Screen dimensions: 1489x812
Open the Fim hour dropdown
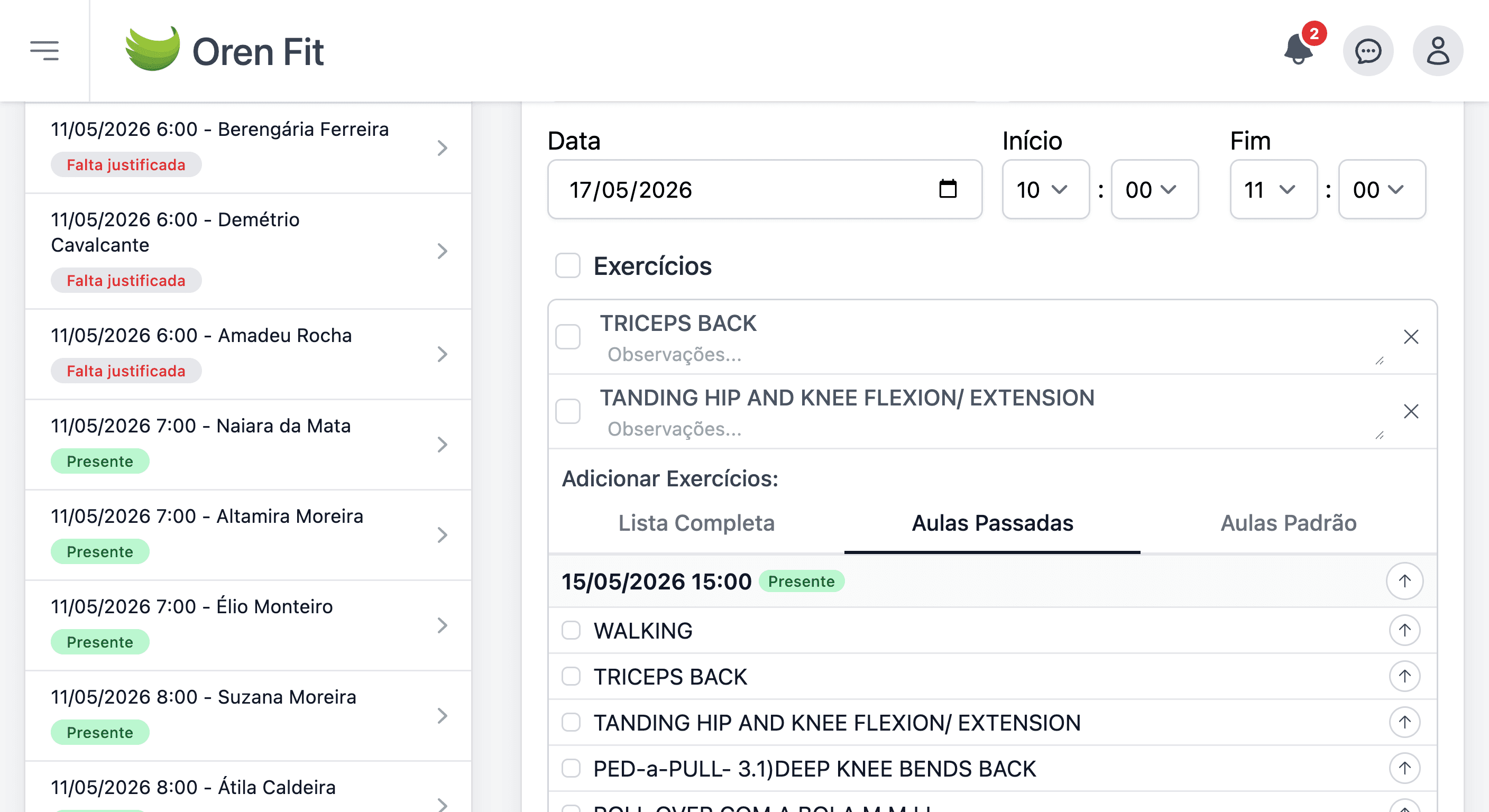[x=1273, y=189]
